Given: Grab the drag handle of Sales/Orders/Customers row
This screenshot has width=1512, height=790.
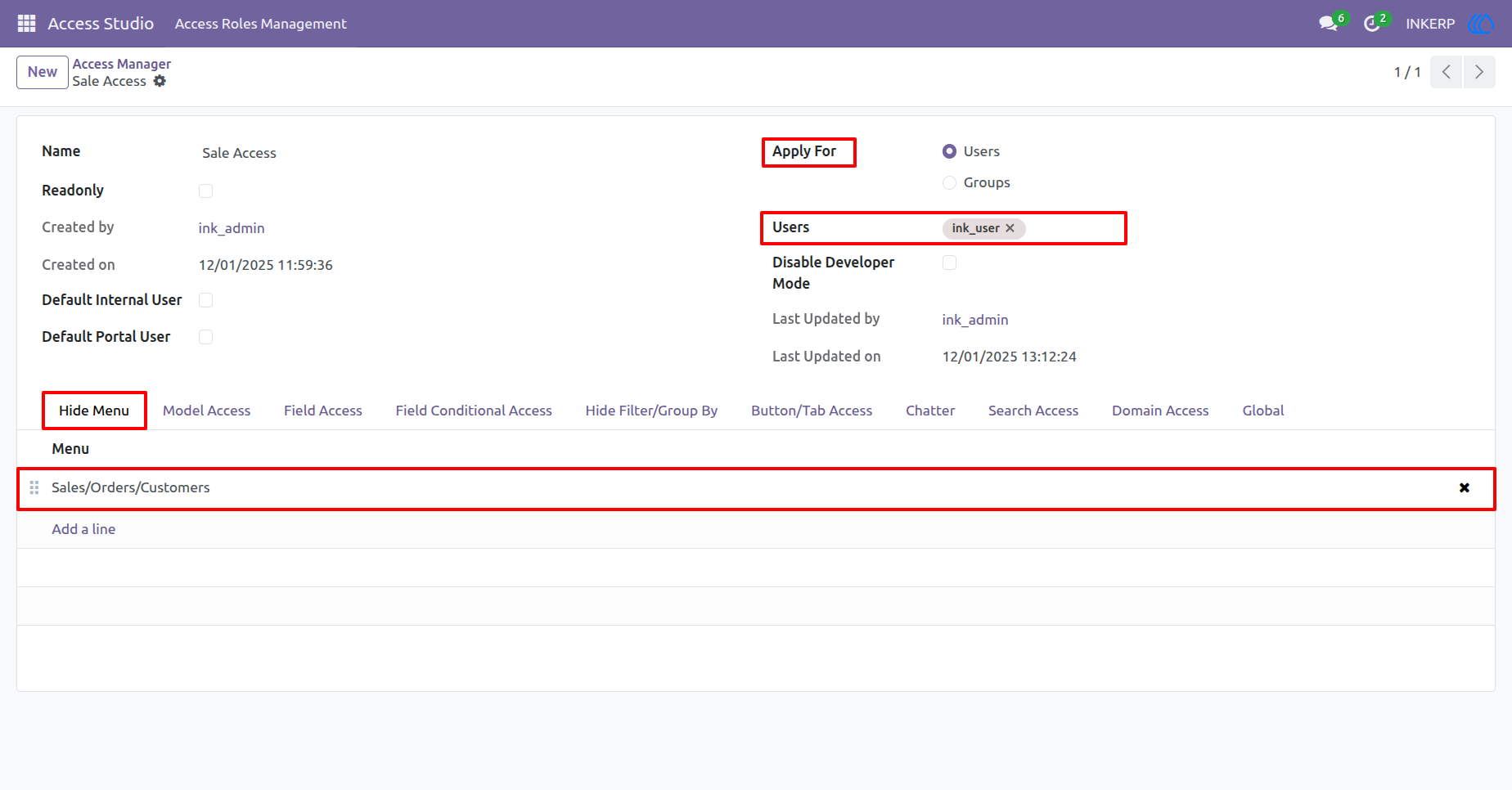Looking at the screenshot, I should pyautogui.click(x=34, y=487).
